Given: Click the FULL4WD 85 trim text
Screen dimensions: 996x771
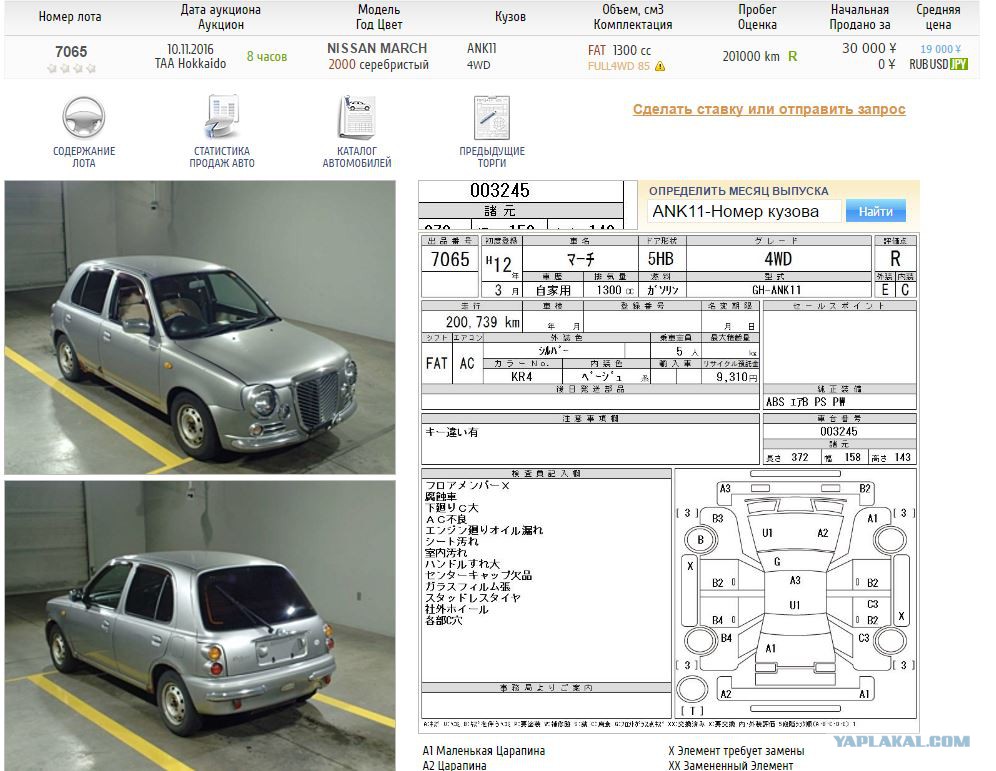Looking at the screenshot, I should 618,66.
